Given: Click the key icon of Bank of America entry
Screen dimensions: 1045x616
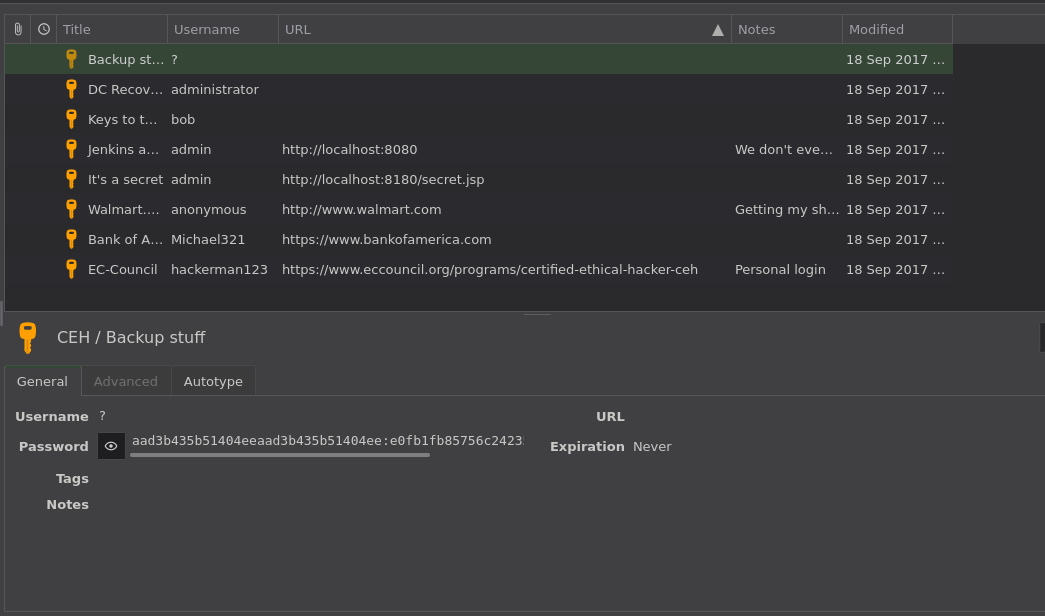Looking at the screenshot, I should [71, 239].
